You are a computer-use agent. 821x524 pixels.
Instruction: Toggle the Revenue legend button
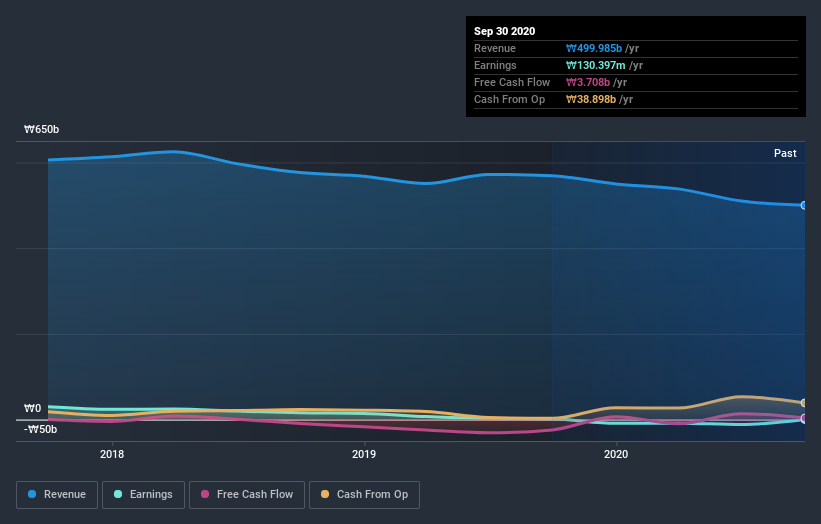[57, 495]
